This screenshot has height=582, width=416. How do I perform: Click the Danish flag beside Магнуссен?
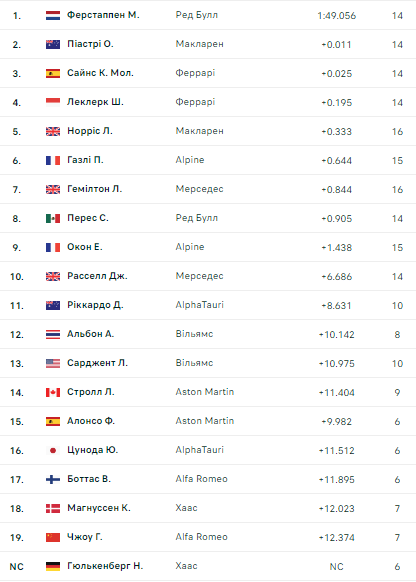(53, 509)
